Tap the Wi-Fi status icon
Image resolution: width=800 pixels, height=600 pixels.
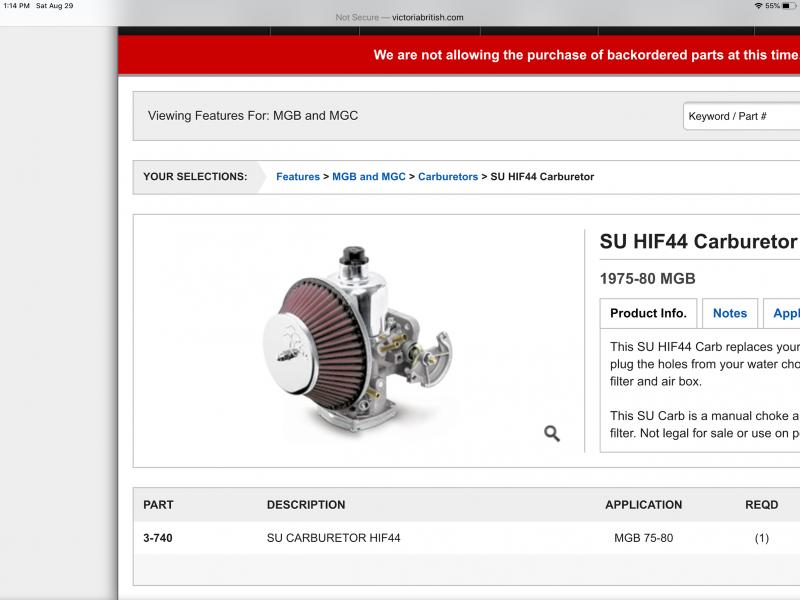(759, 6)
